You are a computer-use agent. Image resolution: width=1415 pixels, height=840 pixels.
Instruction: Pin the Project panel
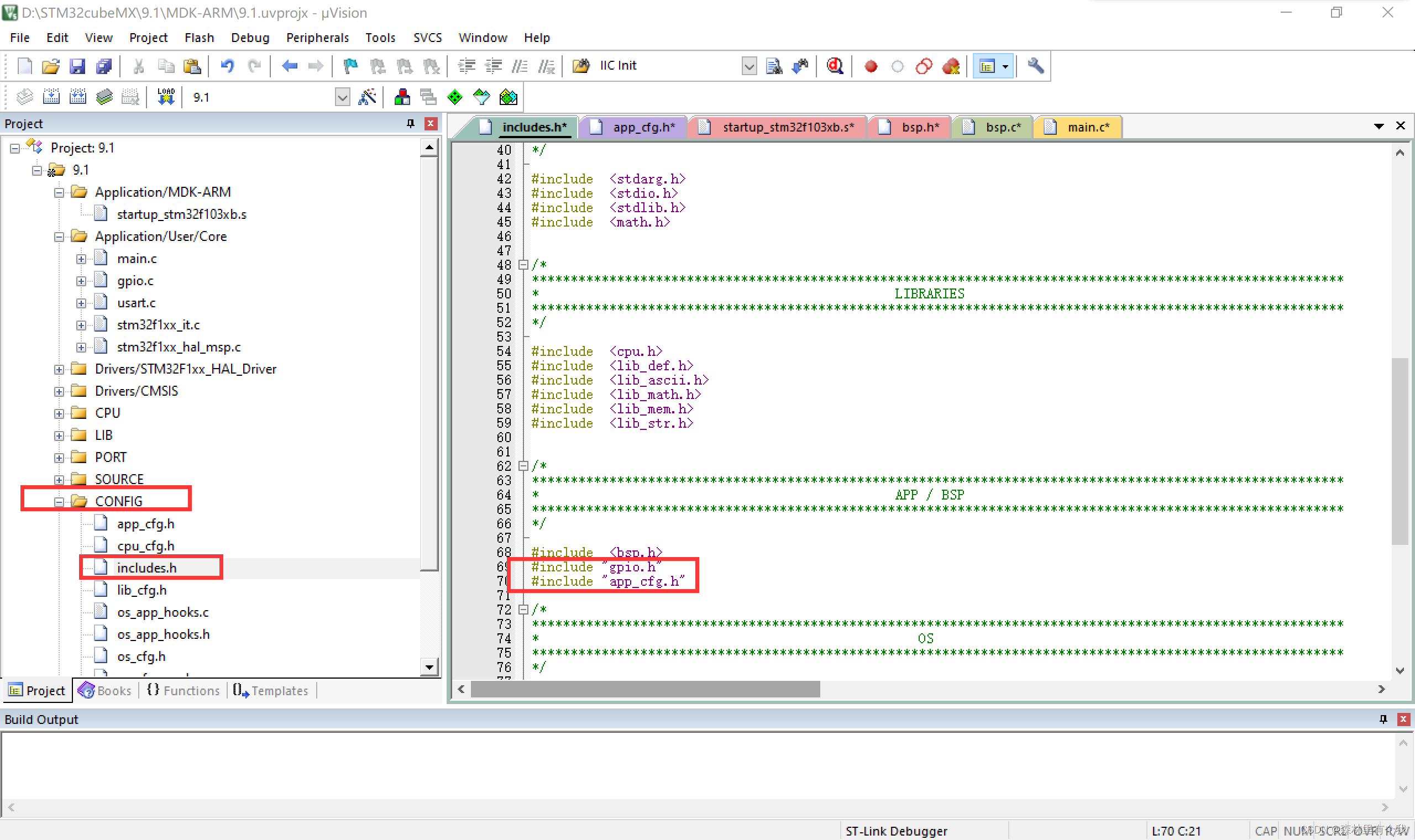pos(410,123)
